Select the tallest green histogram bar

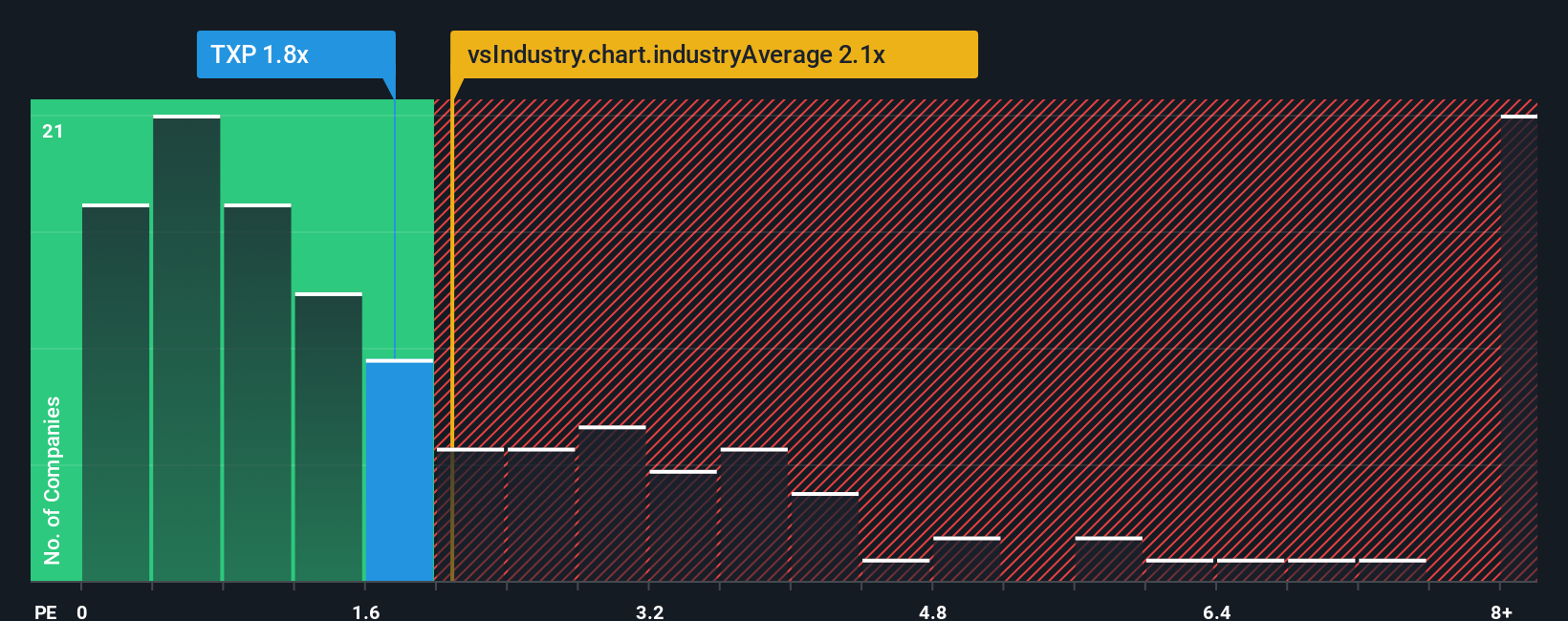tap(186, 348)
